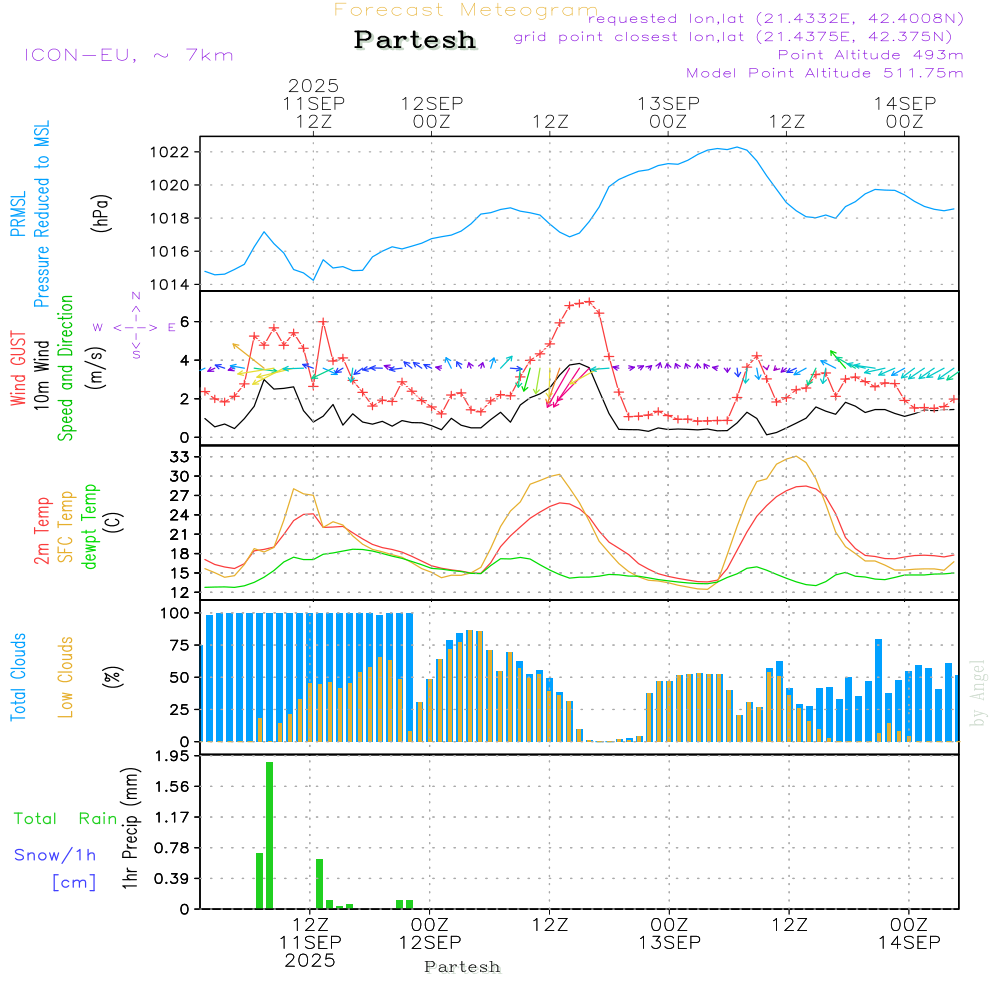
Task: Click the Wind GUST axis label
Action: (x=18, y=369)
